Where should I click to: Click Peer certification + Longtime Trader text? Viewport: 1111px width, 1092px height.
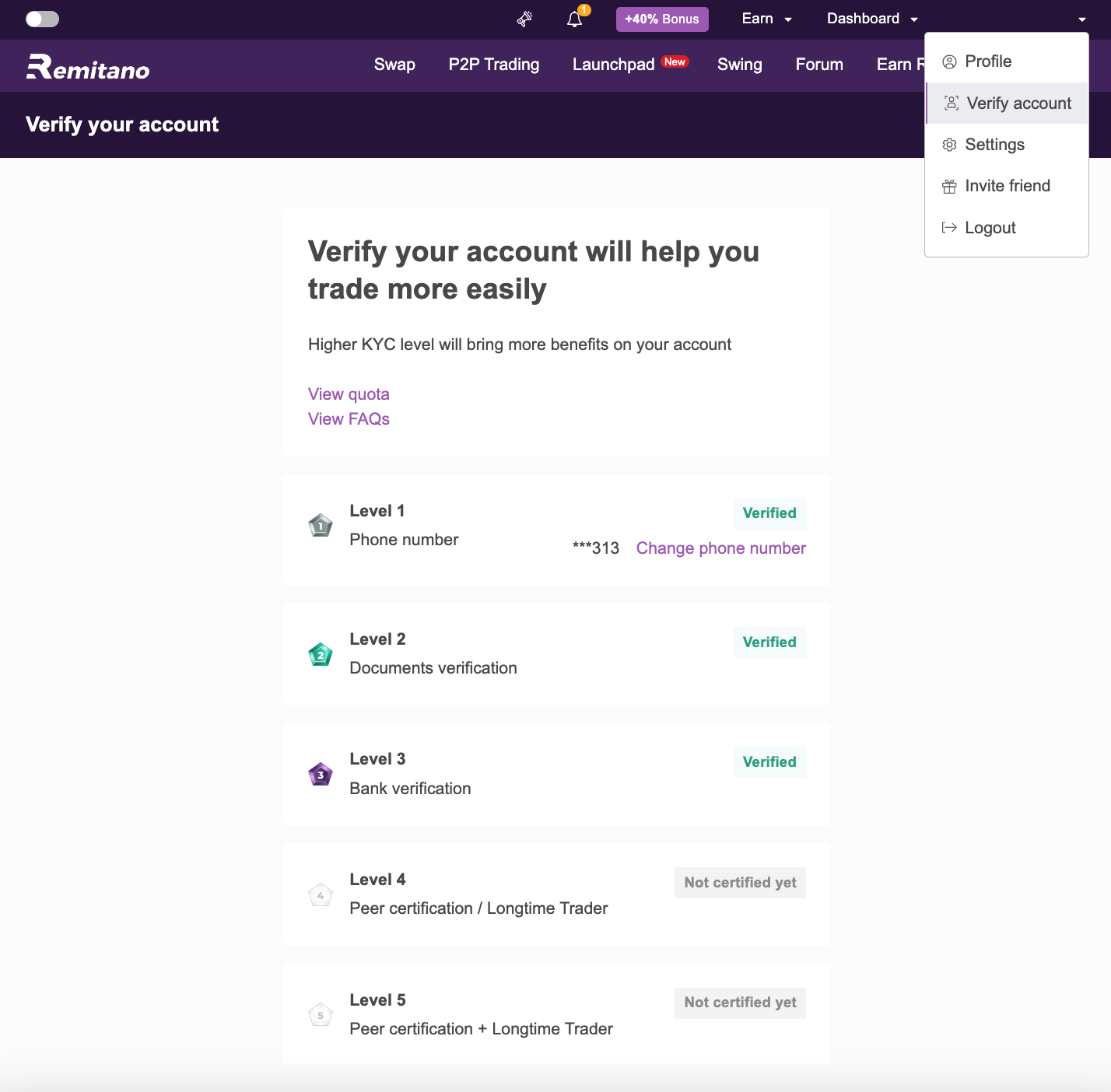[481, 1029]
